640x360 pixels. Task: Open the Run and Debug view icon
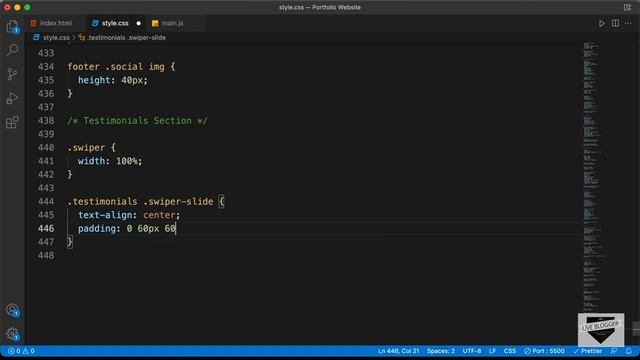tap(12, 98)
